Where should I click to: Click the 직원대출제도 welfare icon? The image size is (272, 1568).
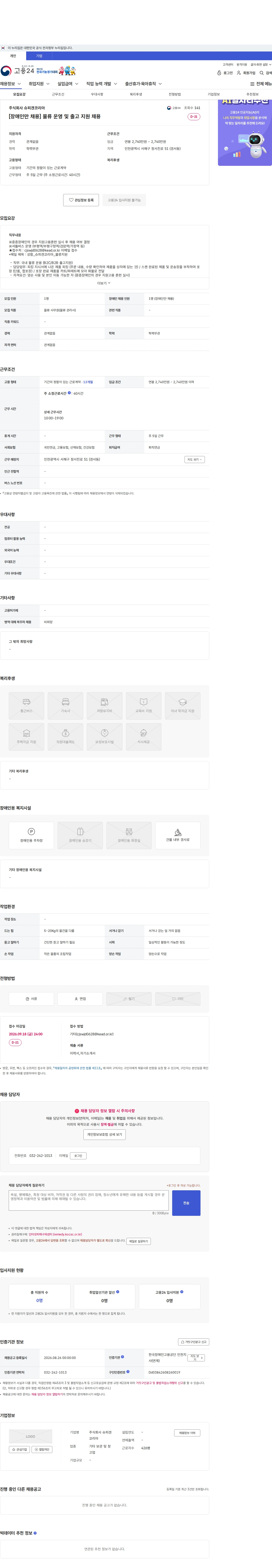66,736
